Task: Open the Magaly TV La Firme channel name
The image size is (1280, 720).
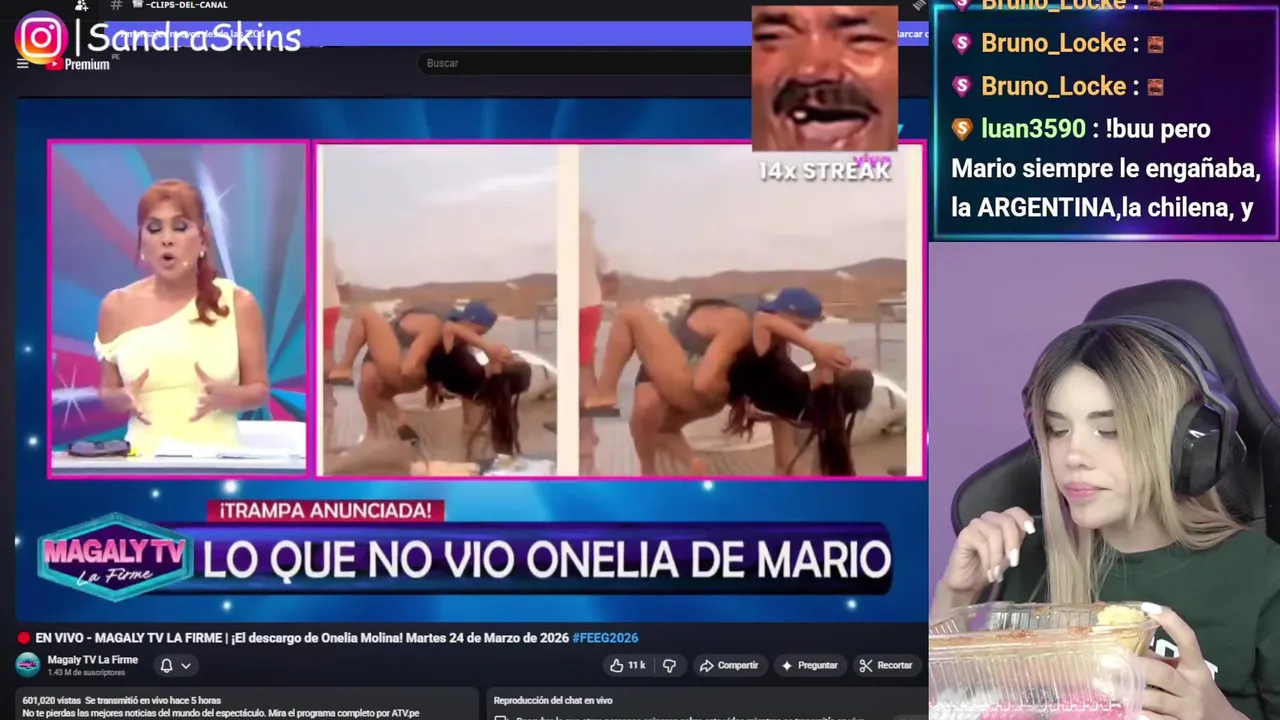Action: click(93, 660)
